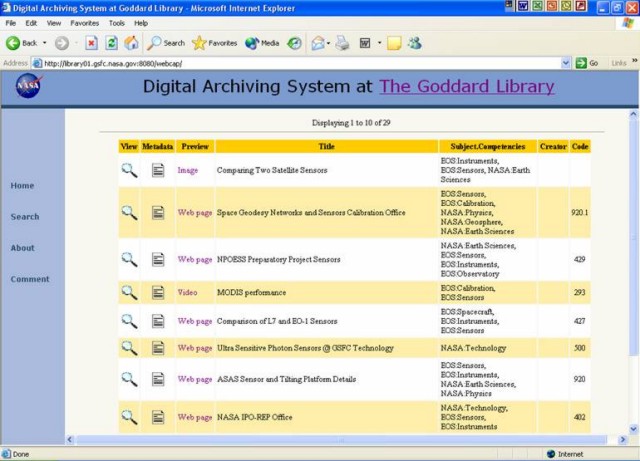640x461 pixels.
Task: Stop page loading with the red X icon
Action: [x=91, y=43]
